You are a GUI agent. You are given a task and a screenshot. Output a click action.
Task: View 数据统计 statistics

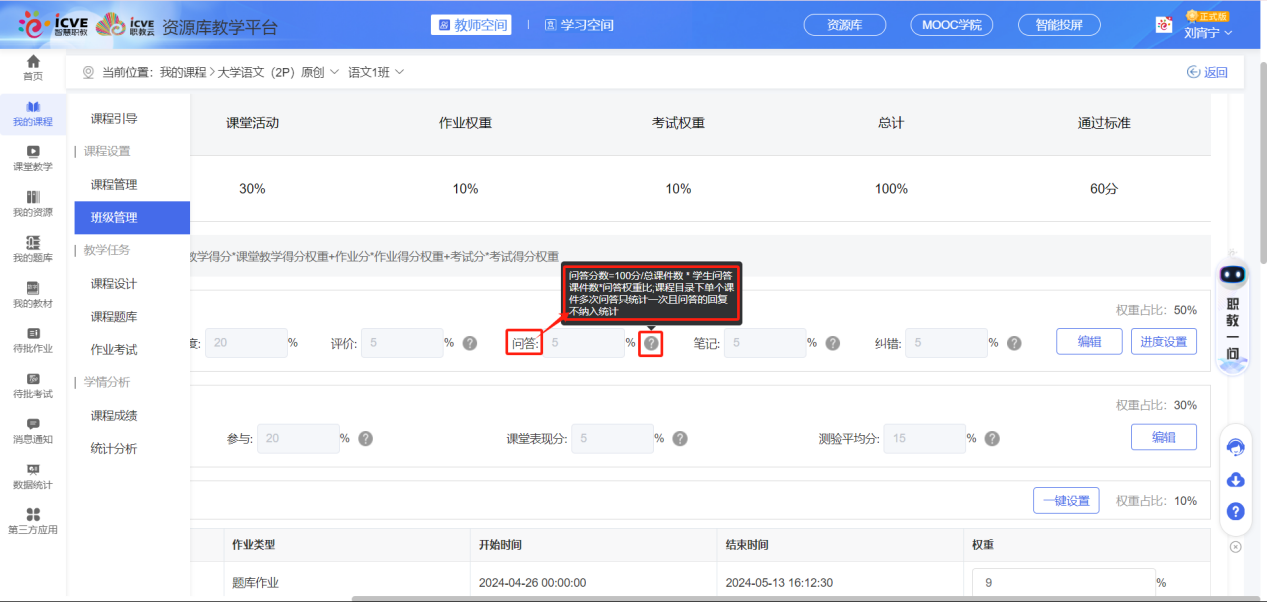(33, 478)
